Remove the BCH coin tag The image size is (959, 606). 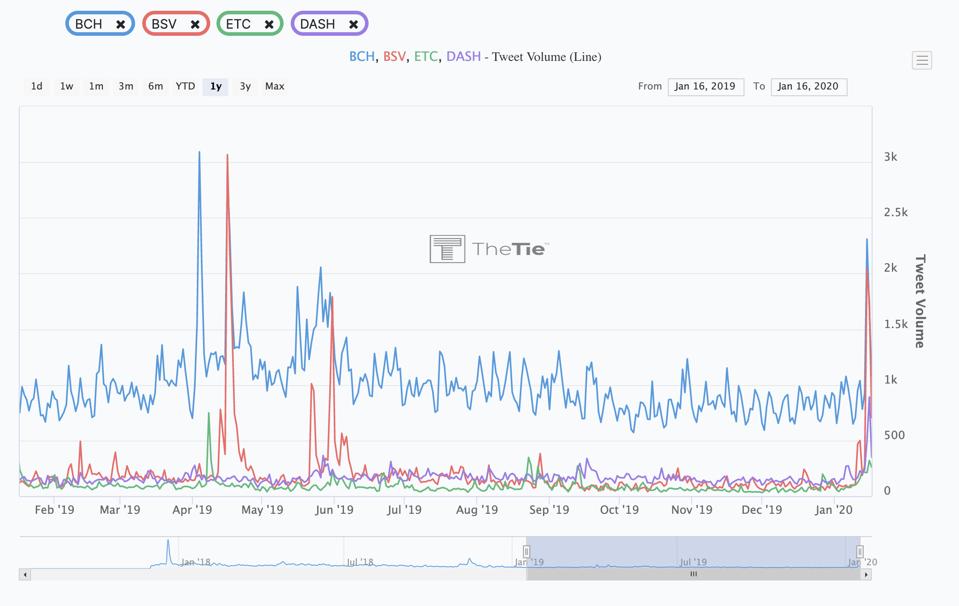[x=120, y=24]
